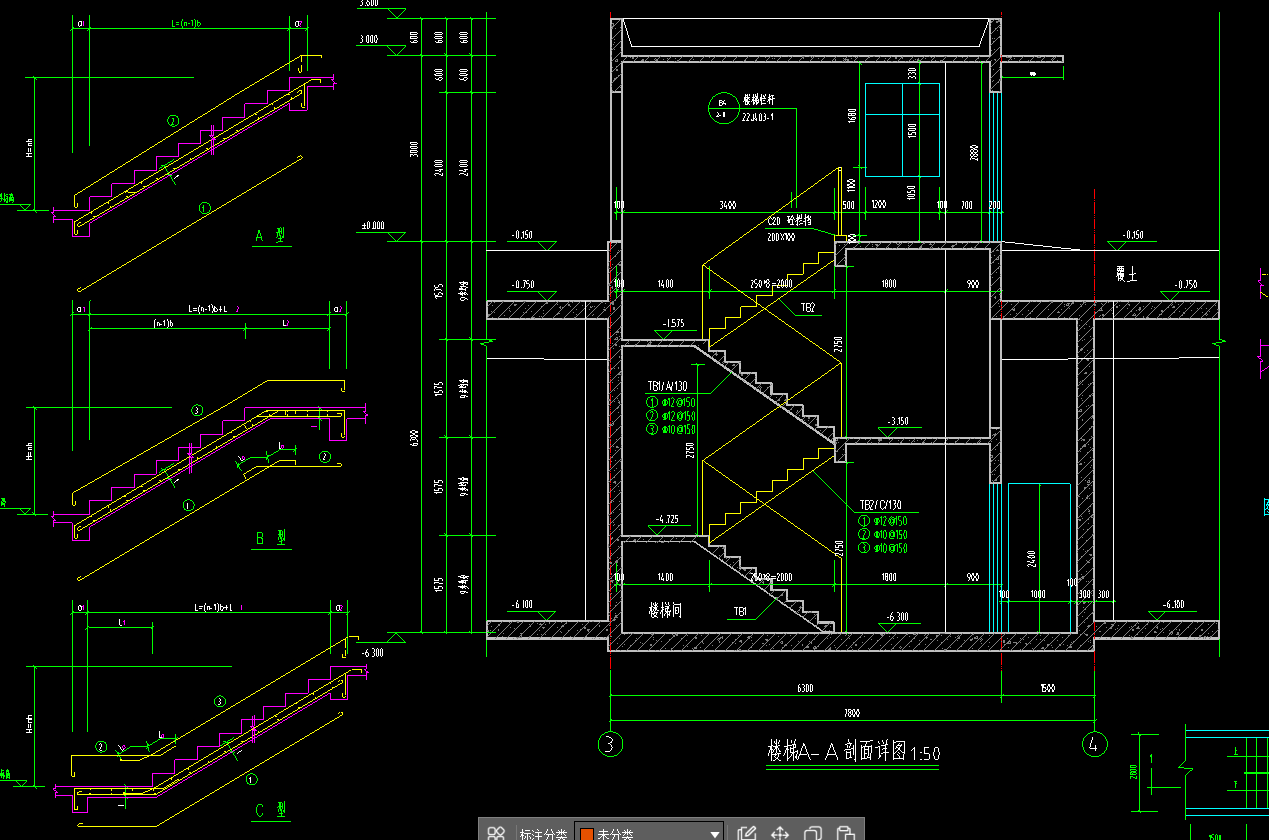Viewport: 1269px width, 840px height.
Task: Click the TB2 label beside upper stair
Action: pos(808,309)
